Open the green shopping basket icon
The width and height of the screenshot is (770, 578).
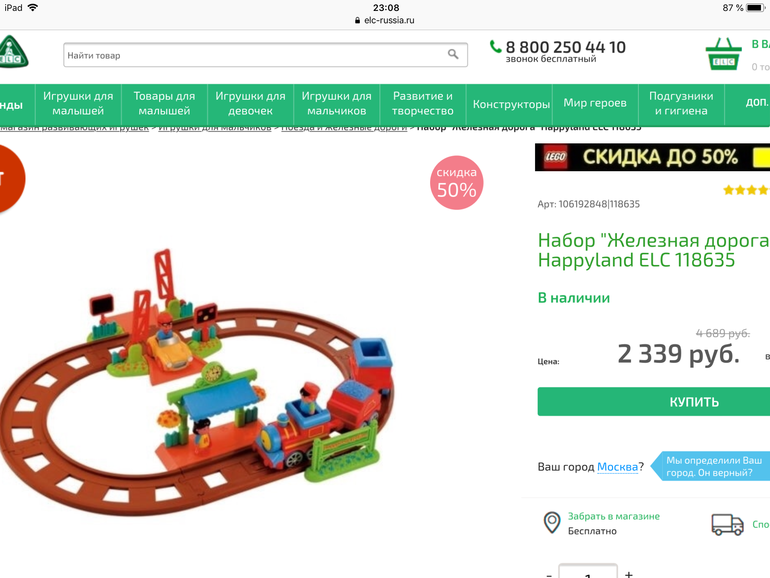point(723,55)
